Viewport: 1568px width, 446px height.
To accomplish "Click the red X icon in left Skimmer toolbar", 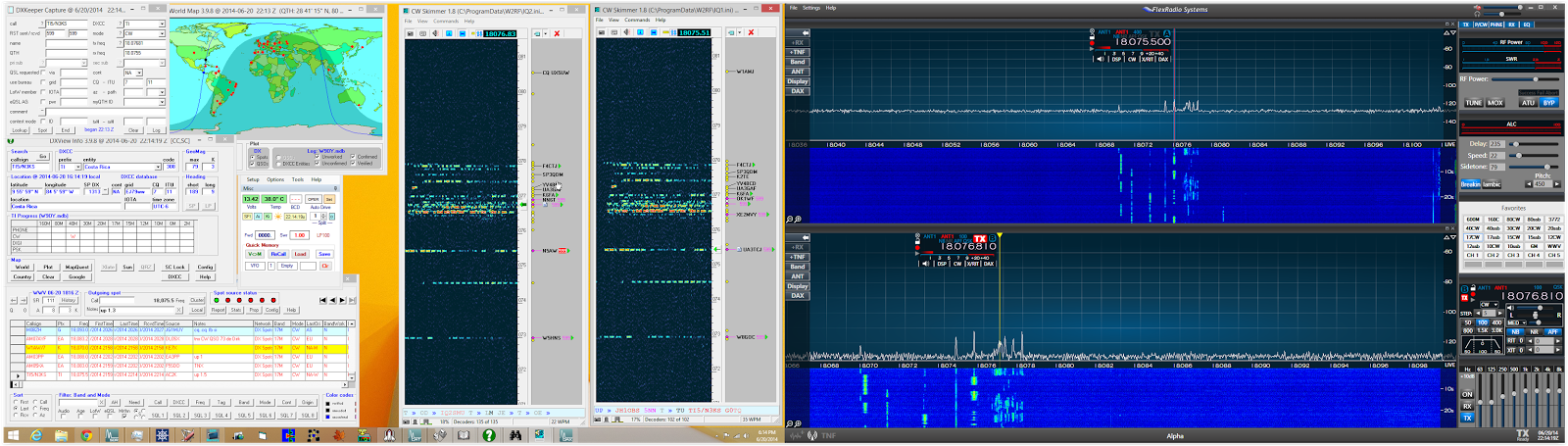I will point(558,33).
